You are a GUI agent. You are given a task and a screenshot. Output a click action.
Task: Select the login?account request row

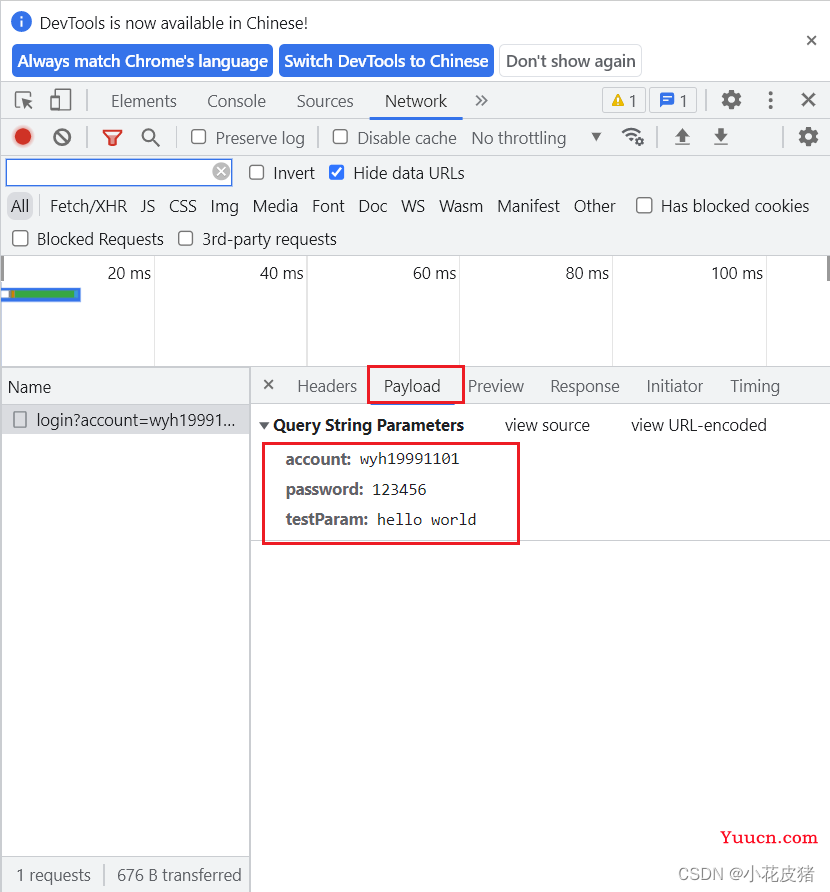(x=125, y=420)
